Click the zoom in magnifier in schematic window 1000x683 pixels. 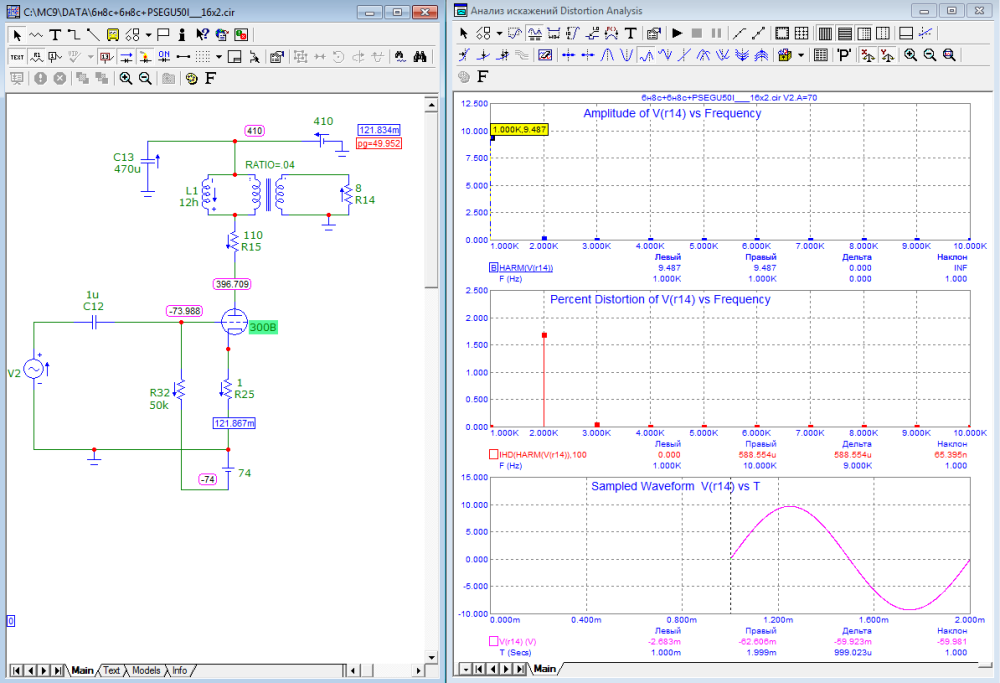126,78
